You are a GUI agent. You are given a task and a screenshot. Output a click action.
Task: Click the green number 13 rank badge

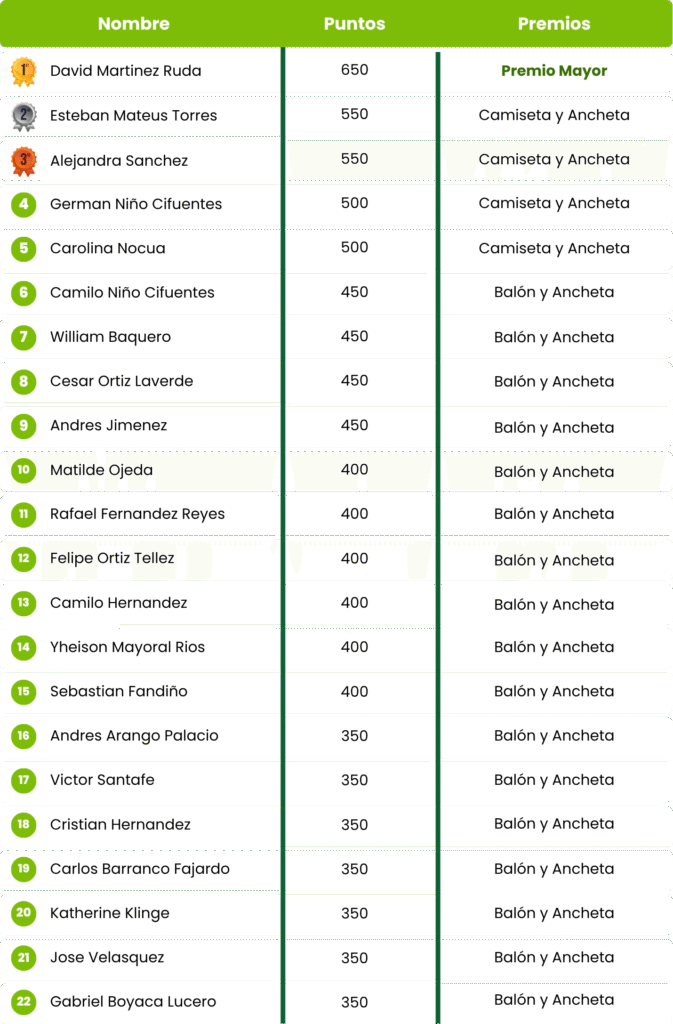(23, 603)
